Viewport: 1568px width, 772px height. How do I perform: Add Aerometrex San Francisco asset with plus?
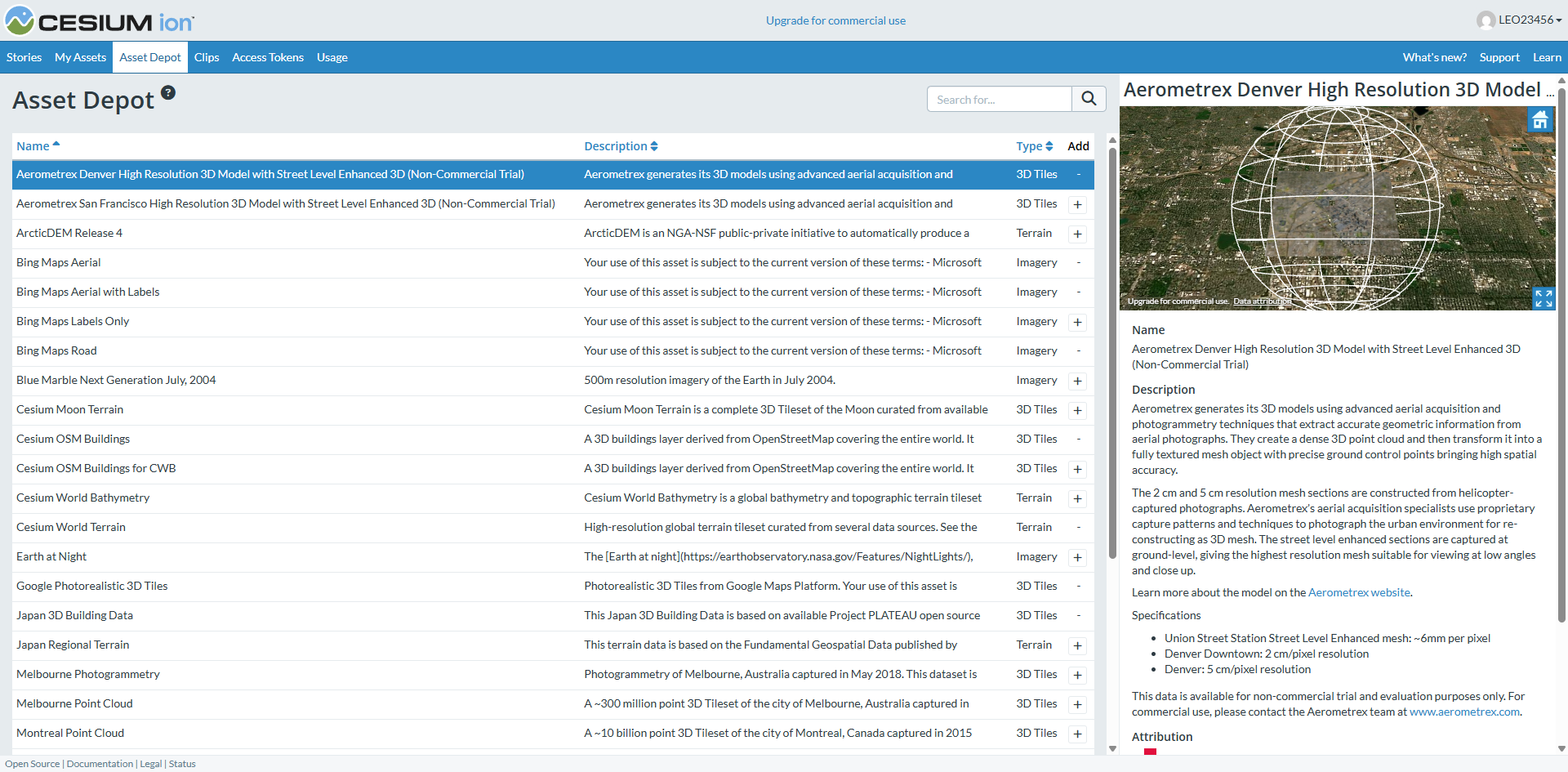(x=1078, y=204)
